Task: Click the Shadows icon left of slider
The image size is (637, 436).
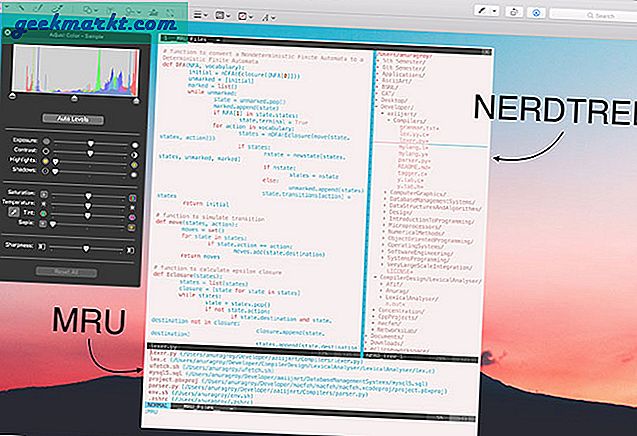Action: click(45, 171)
